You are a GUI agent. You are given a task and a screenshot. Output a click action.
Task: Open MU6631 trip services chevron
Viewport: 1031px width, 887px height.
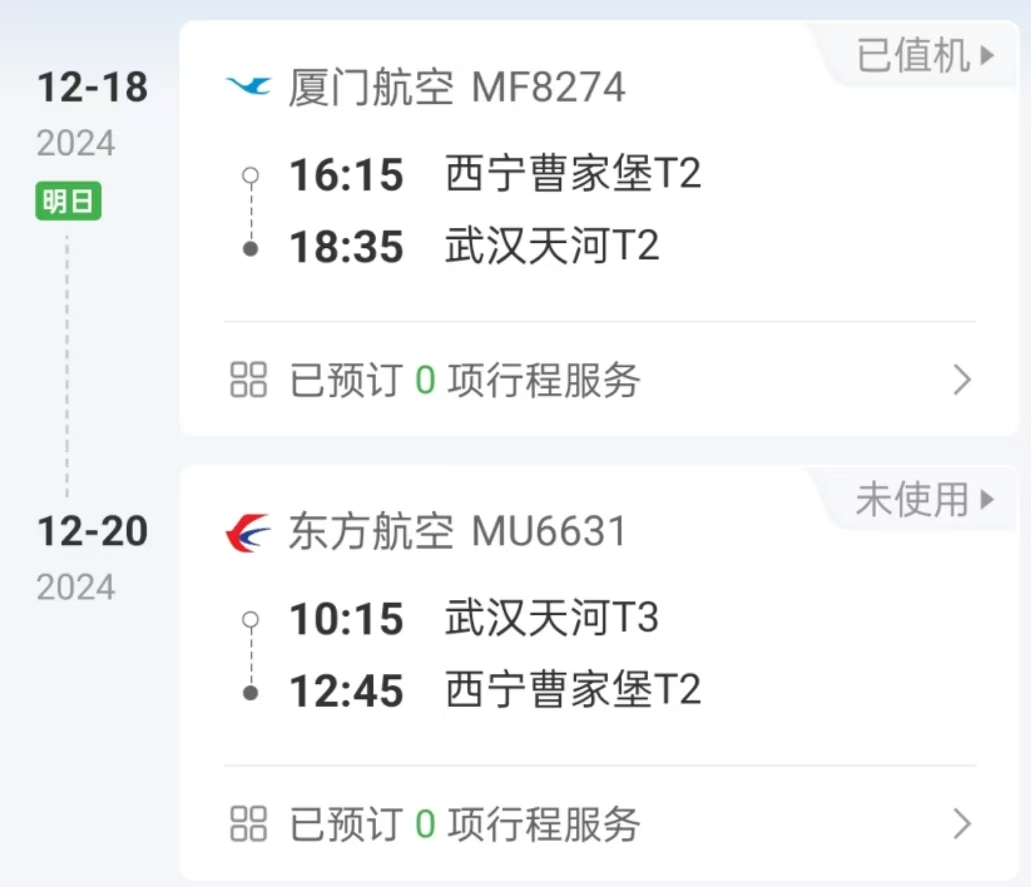[x=962, y=824]
